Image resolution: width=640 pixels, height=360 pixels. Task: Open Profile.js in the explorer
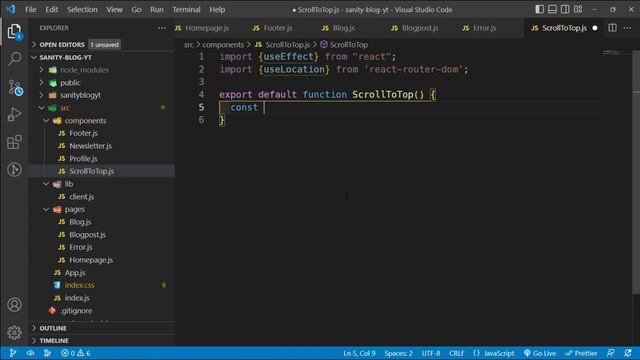[x=102, y=158]
